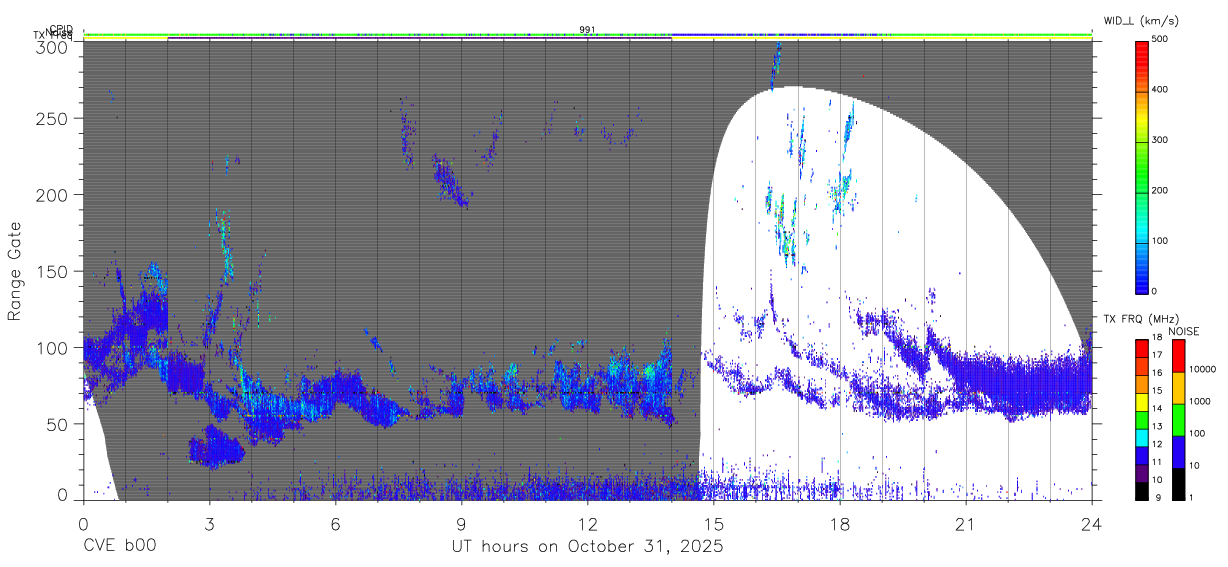Image resolution: width=1228 pixels, height=567 pixels.
Task: Click the yellow 14–15 MHz TX FRQ swatch
Action: [1140, 401]
